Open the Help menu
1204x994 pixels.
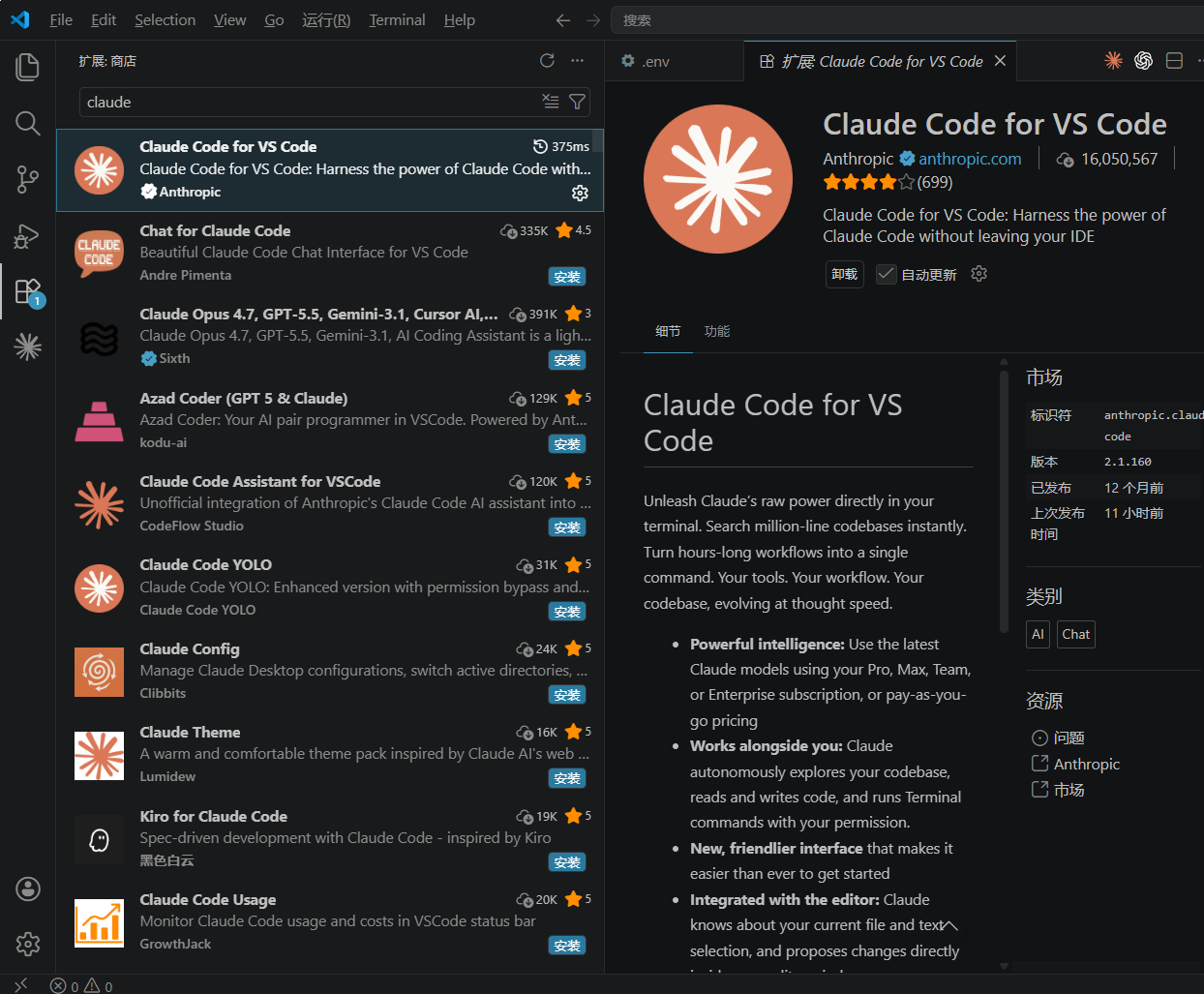click(x=459, y=19)
